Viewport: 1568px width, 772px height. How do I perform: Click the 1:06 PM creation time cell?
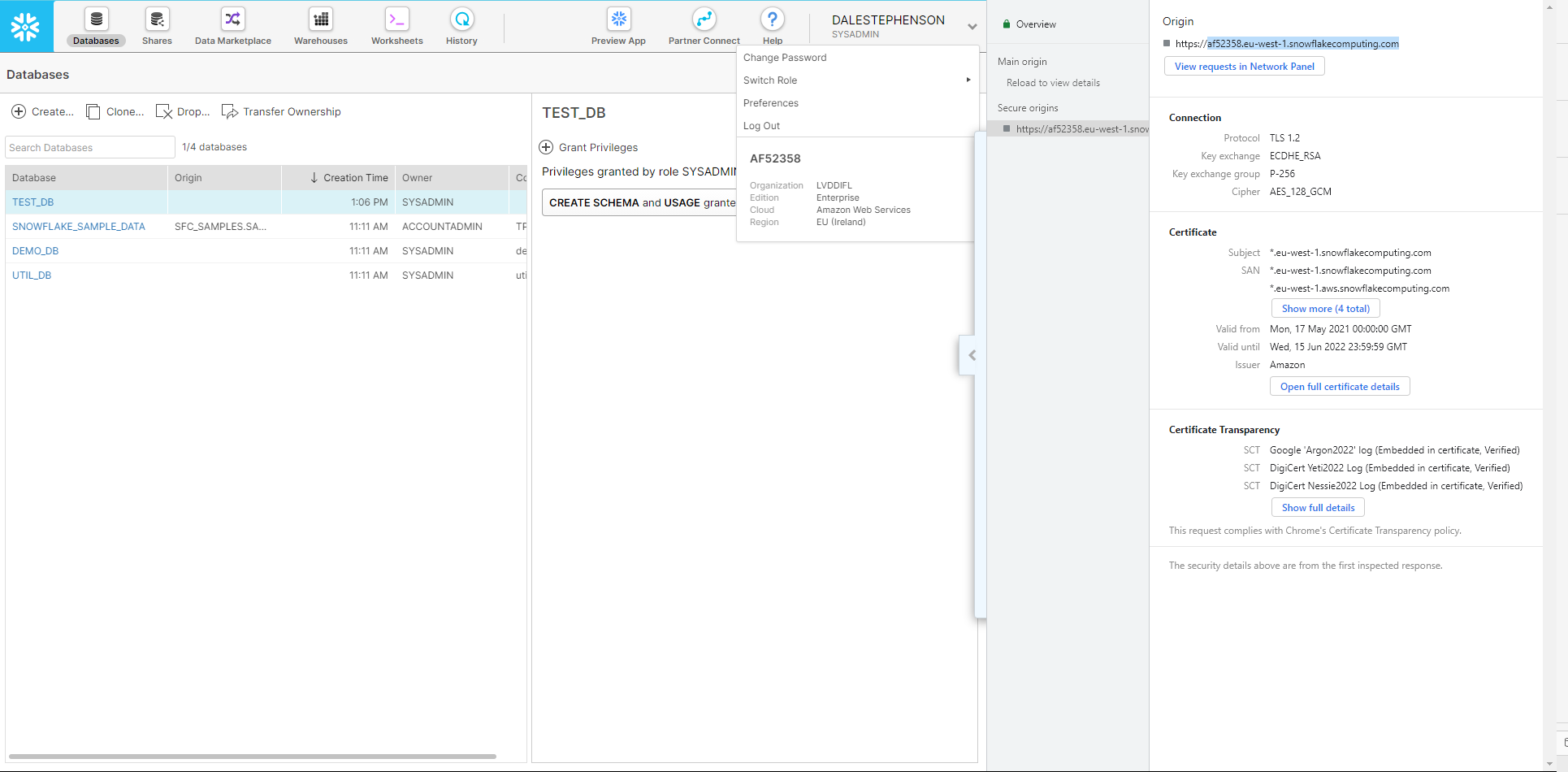tap(370, 202)
